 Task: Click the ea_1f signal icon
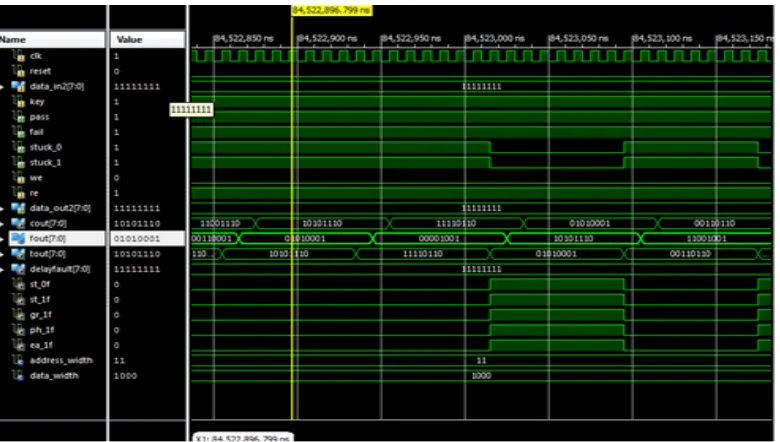point(19,345)
